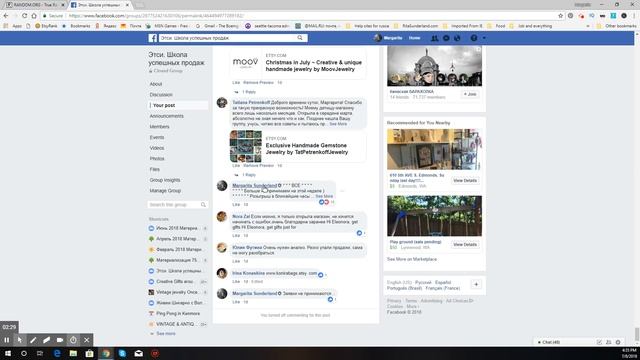Open Exclusive Handmade Gemstone Jewelry link
The image size is (640, 360).
click(x=307, y=149)
